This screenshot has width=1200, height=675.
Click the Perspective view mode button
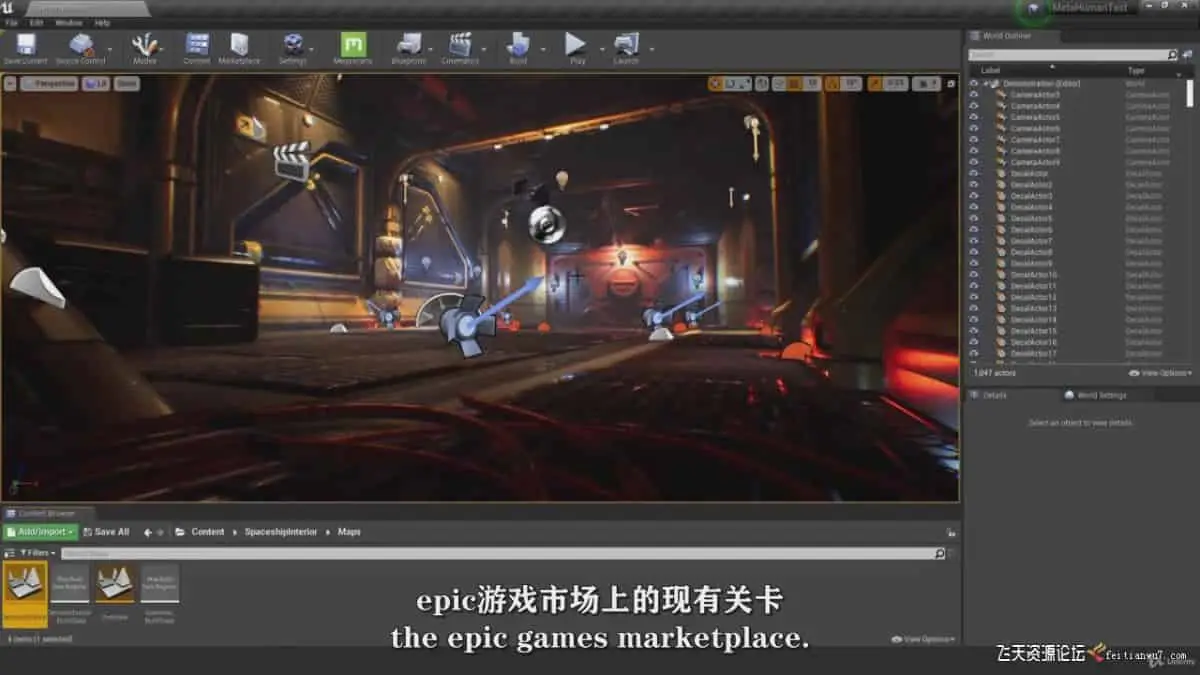pyautogui.click(x=50, y=84)
